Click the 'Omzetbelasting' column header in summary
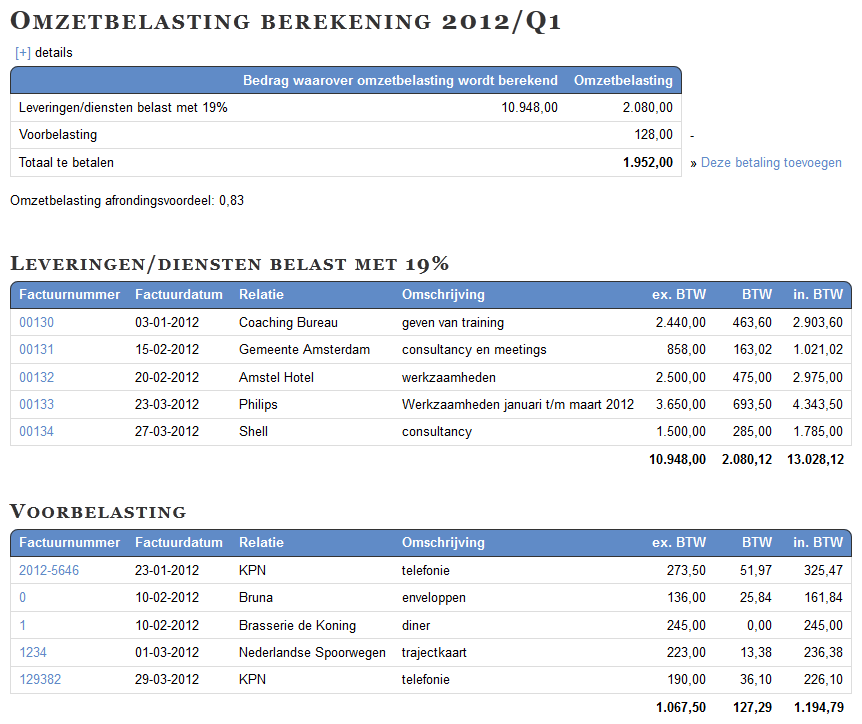 [623, 80]
